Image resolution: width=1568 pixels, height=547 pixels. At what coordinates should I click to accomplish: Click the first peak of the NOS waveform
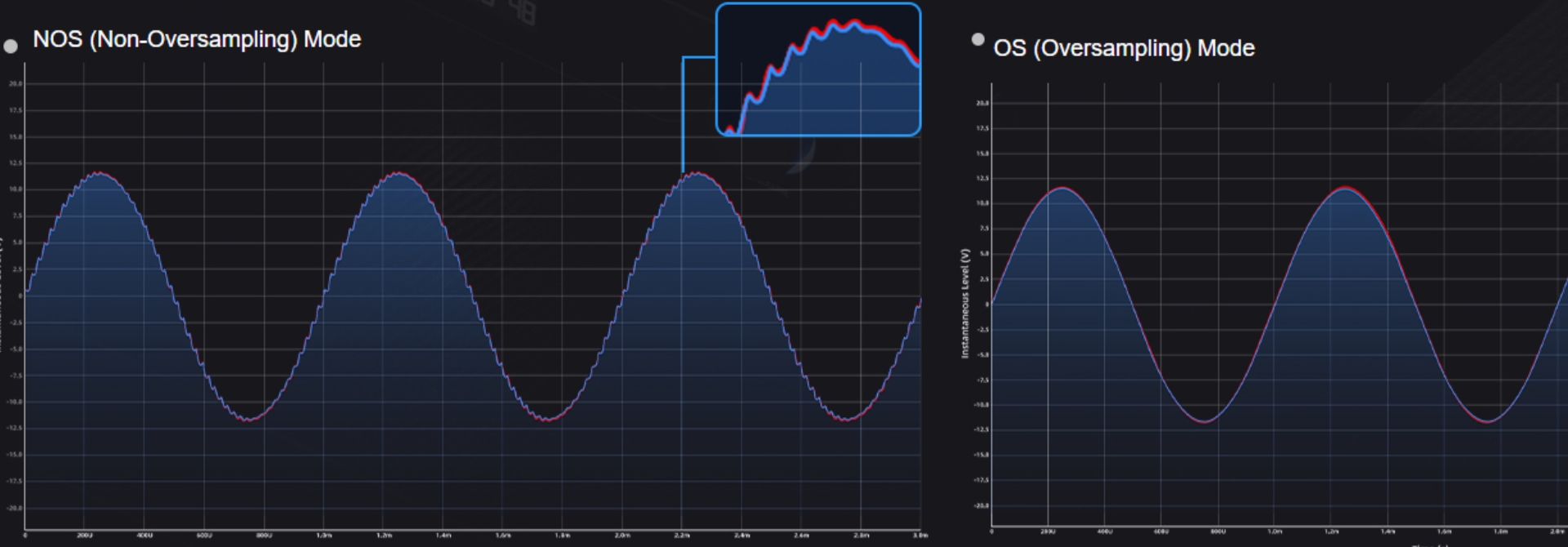click(99, 173)
